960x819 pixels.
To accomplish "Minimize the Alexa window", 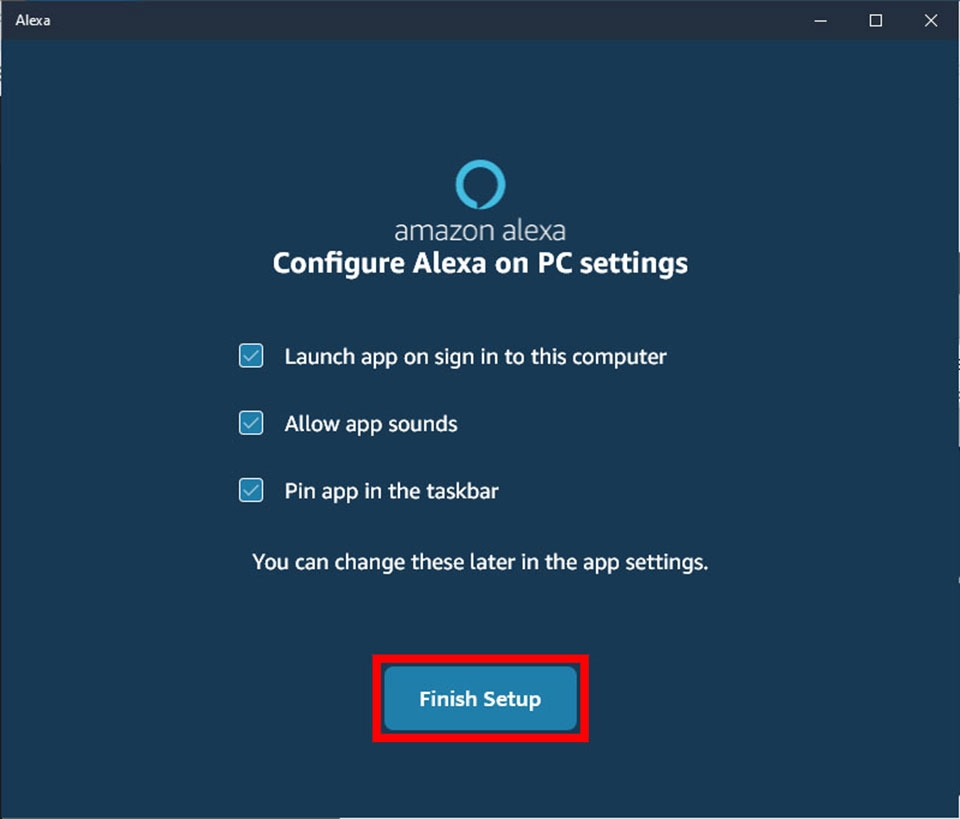I will 820,20.
